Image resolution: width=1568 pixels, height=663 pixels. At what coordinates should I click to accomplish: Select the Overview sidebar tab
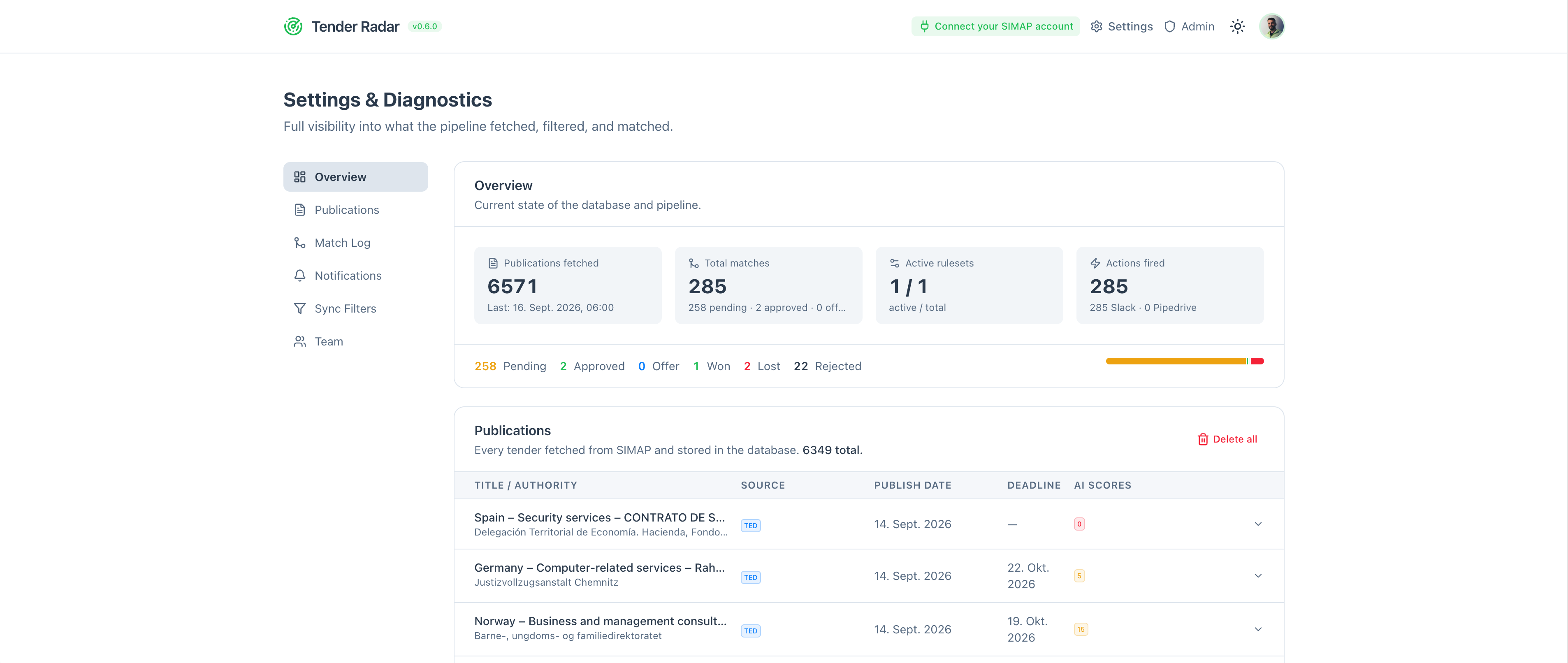355,176
